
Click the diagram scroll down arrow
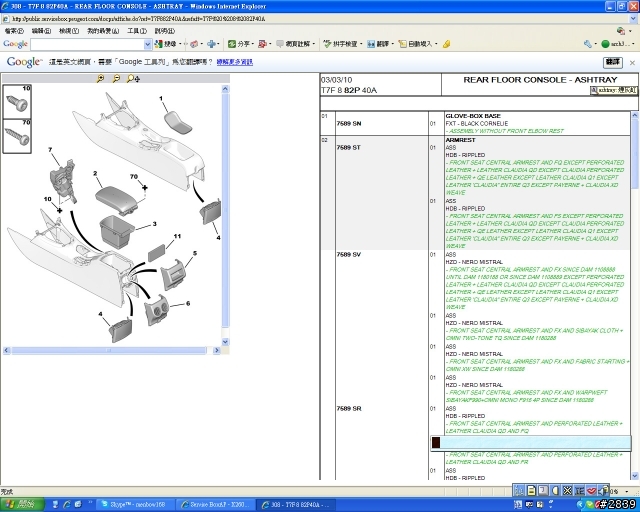(225, 342)
